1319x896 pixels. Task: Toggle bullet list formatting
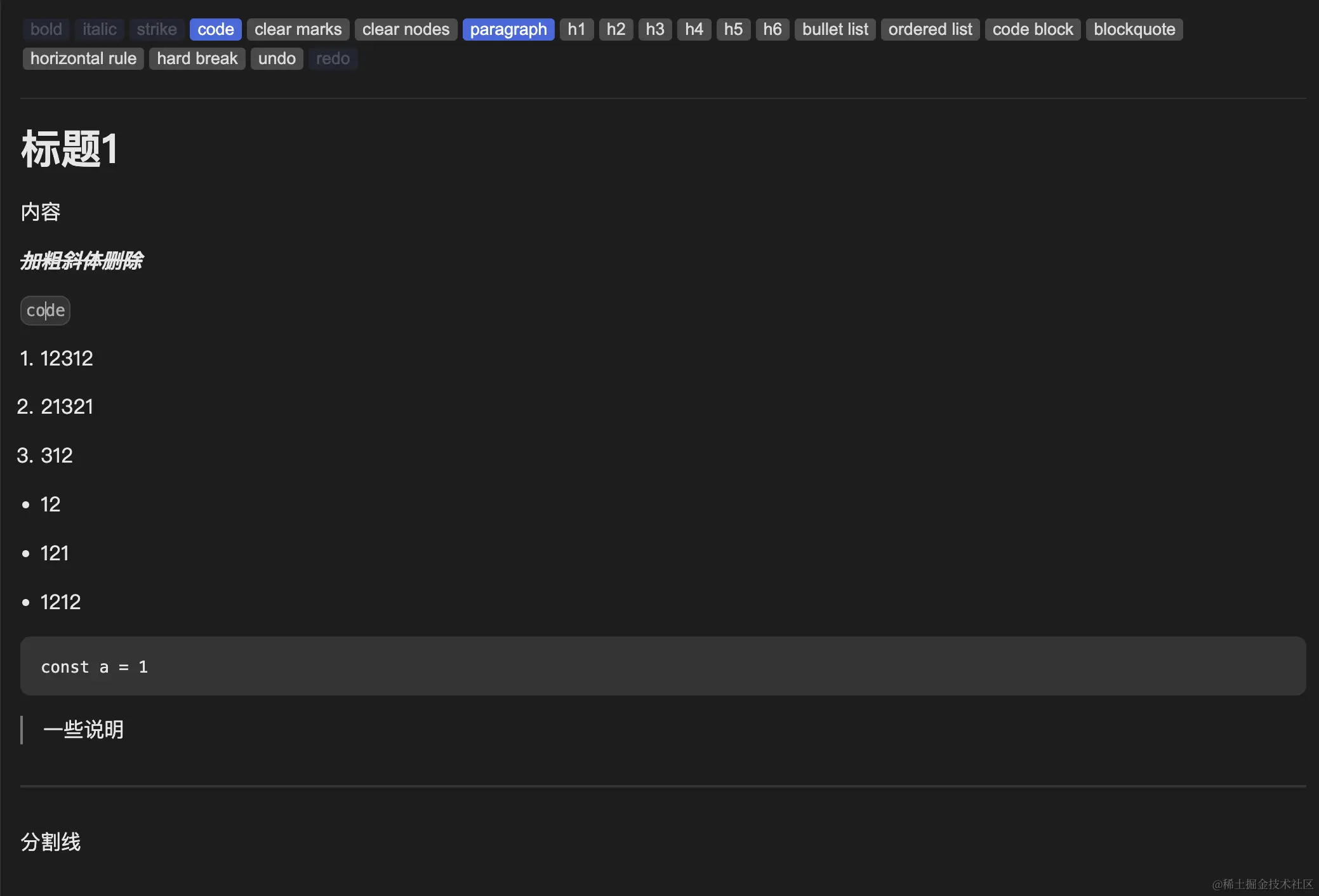coord(835,29)
